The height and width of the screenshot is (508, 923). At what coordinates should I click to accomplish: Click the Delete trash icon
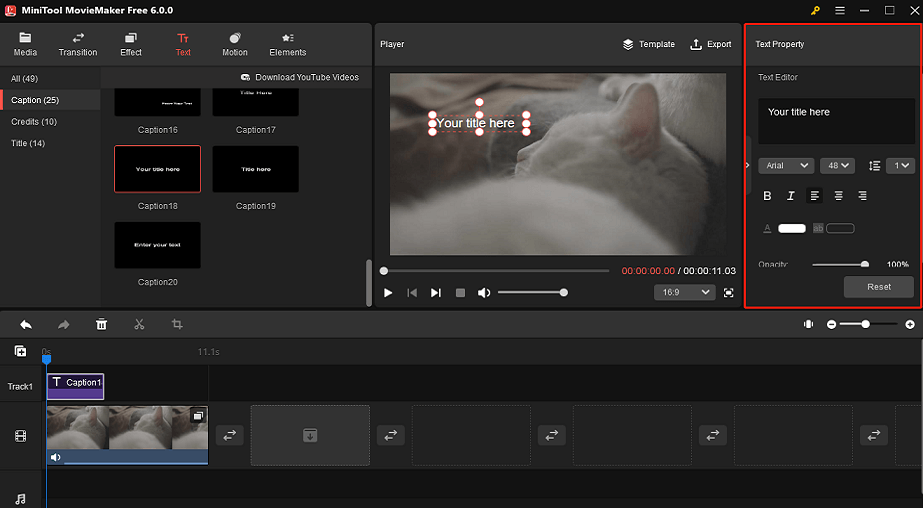tap(101, 325)
